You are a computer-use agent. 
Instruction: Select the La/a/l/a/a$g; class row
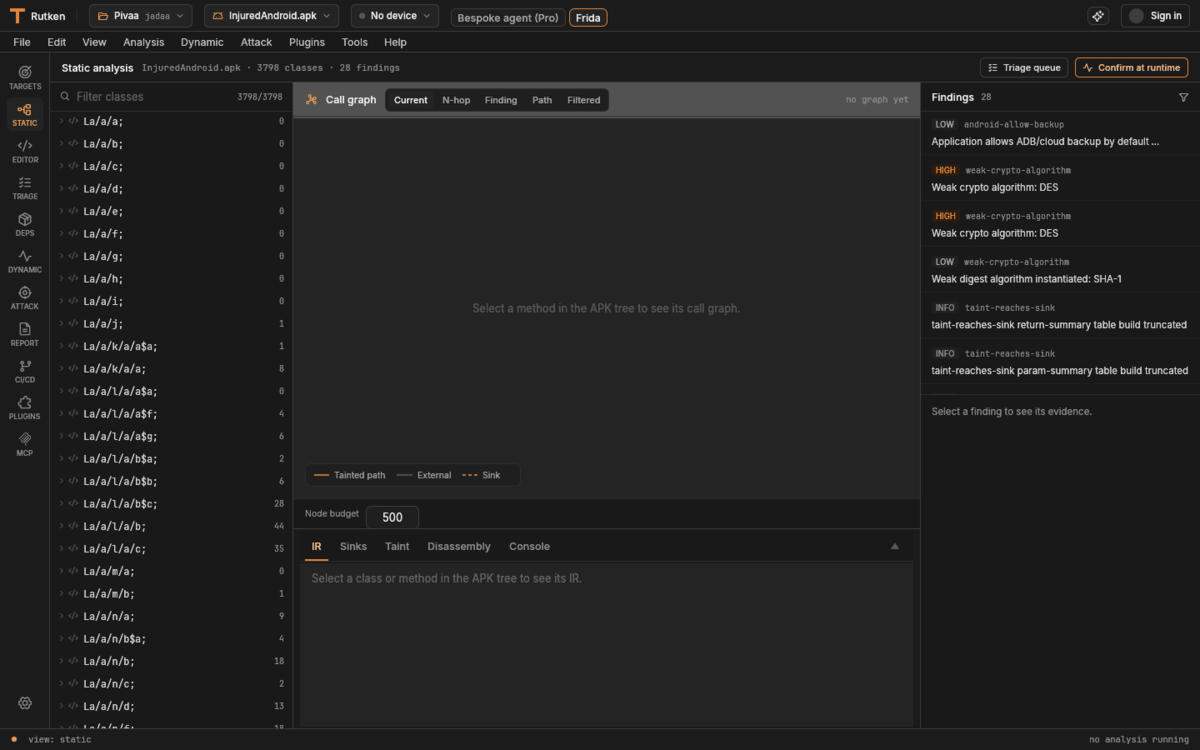coord(171,436)
